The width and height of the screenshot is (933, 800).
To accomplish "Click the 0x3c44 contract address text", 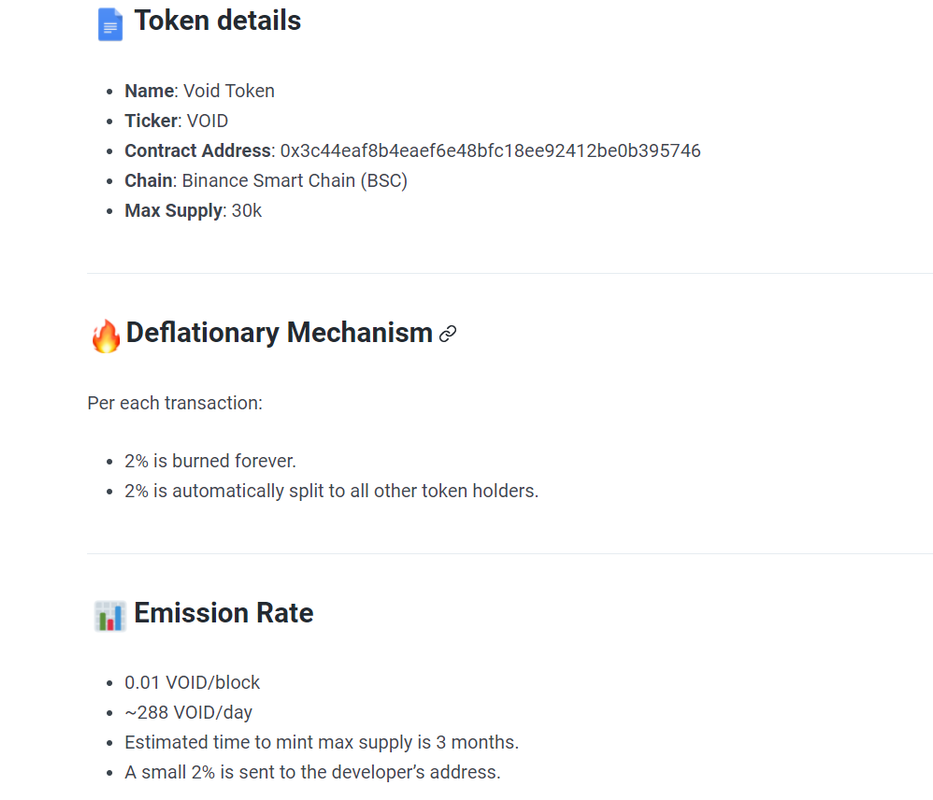I will pos(490,151).
